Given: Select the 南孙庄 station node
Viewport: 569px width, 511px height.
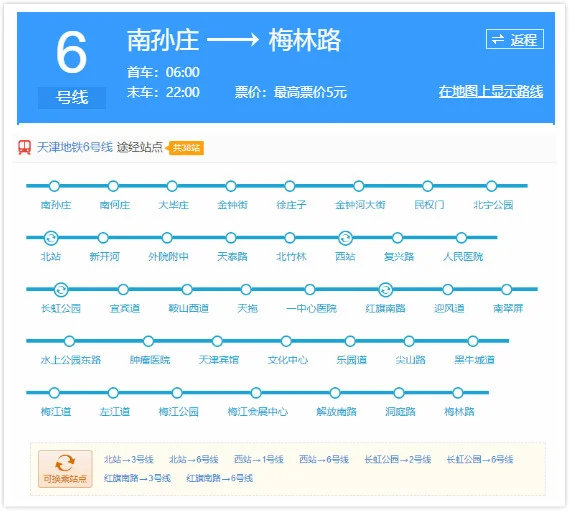Looking at the screenshot, I should click(54, 186).
